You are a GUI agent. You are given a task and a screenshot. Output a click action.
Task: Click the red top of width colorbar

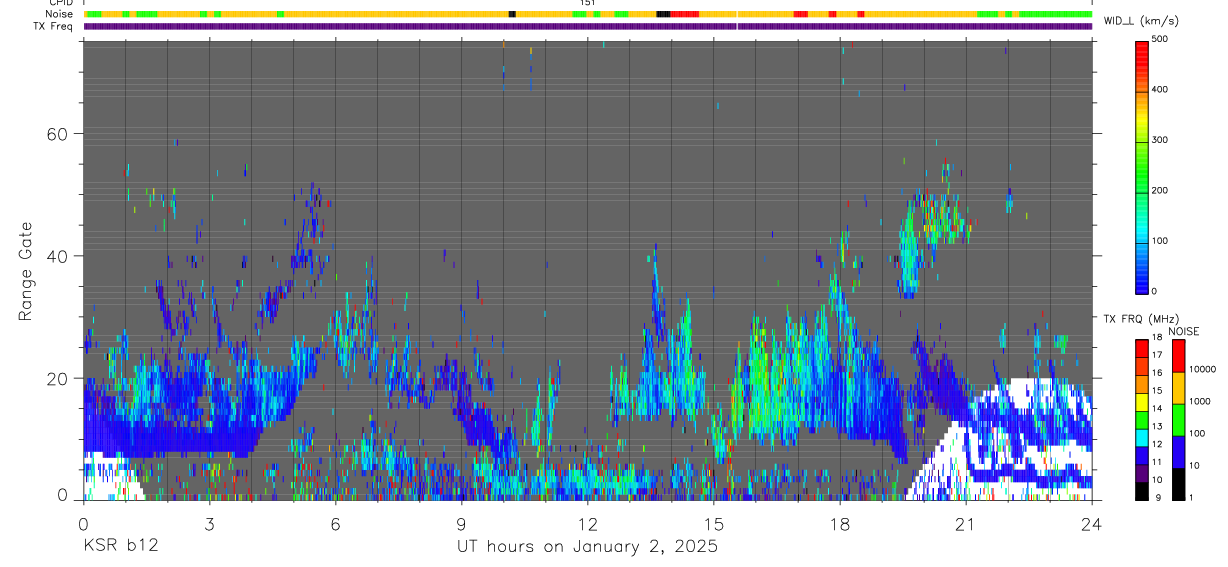coord(1142,47)
